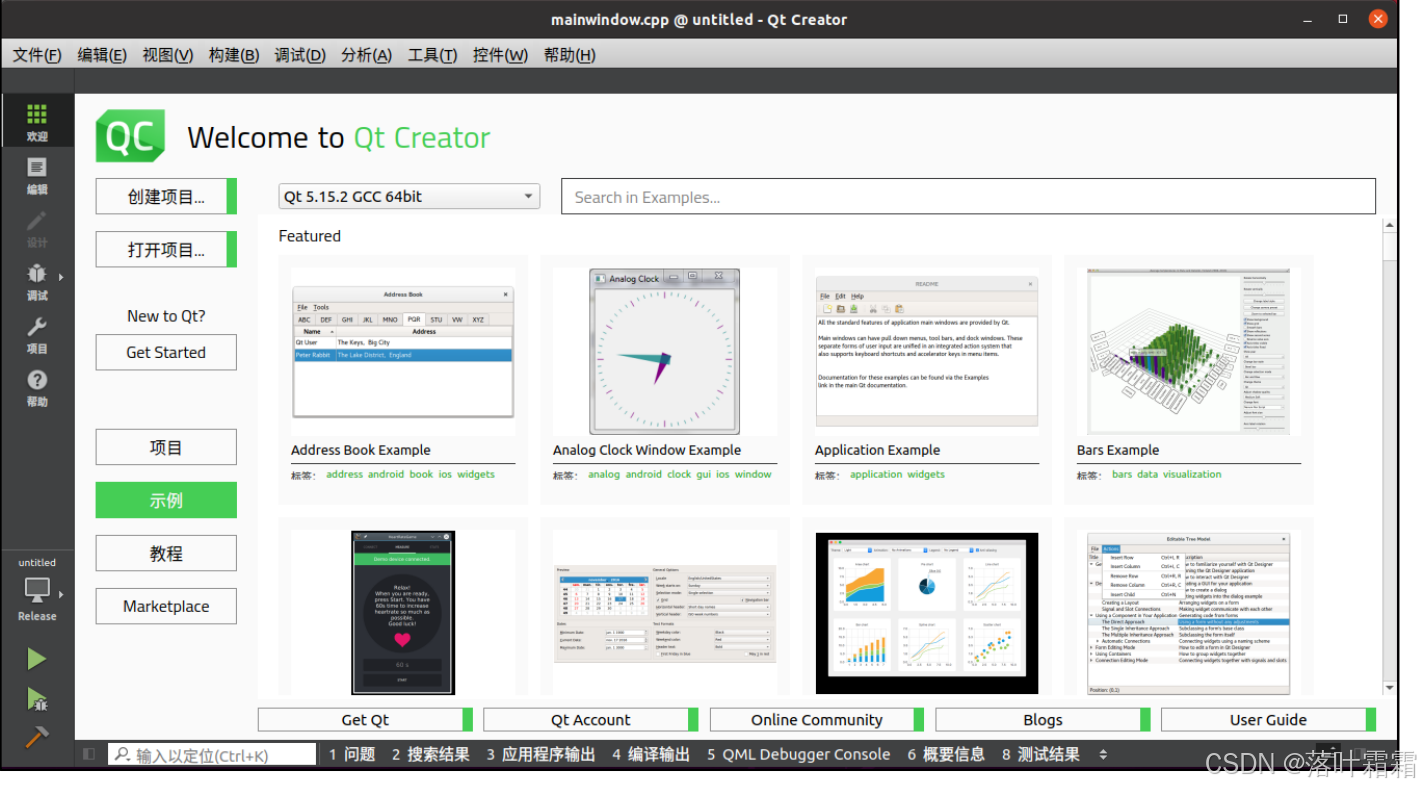Show the 5 QML Debugger Console pane
Viewport: 1421px width, 790px height.
799,755
